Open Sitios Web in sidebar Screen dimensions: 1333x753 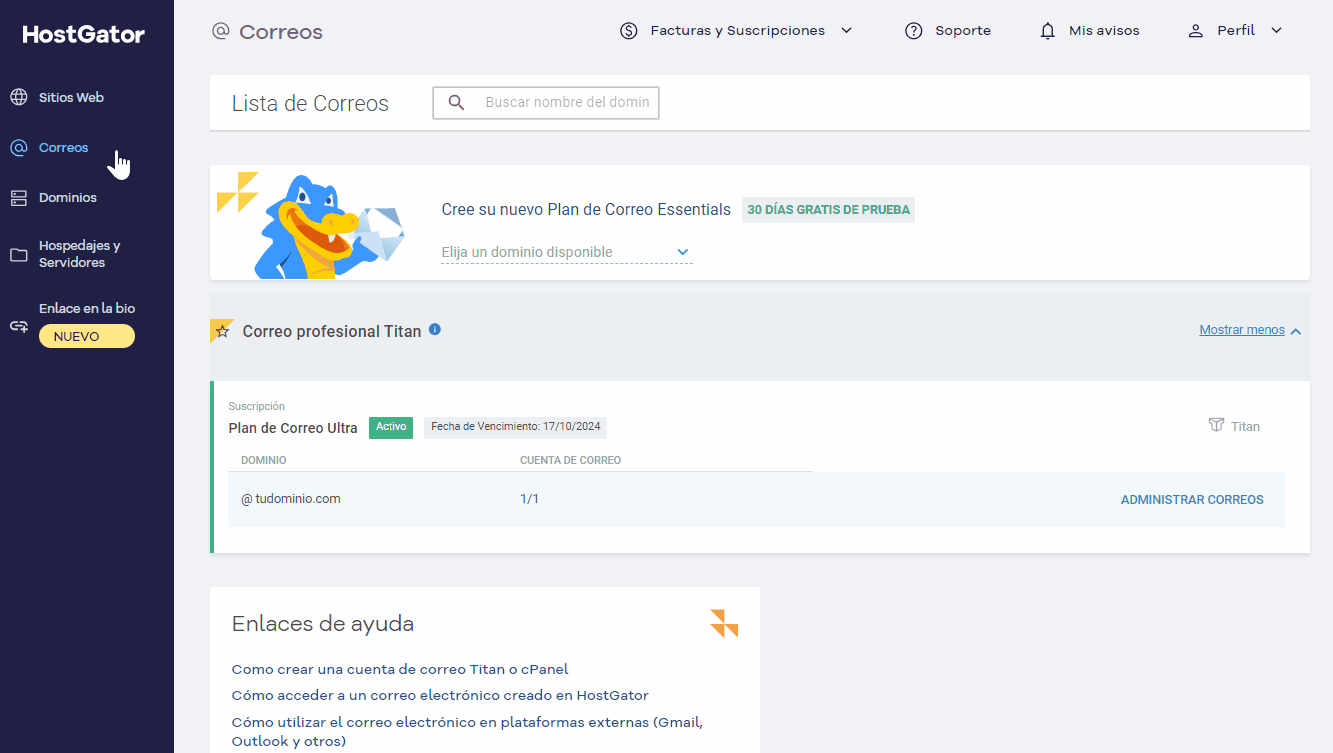coord(71,97)
